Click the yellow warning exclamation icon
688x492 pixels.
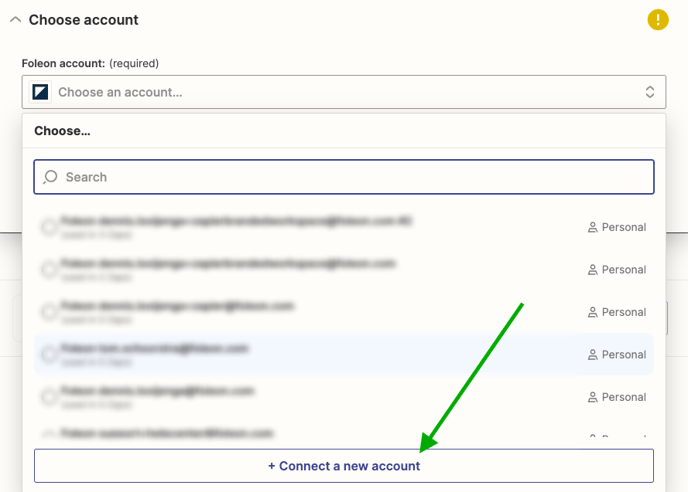coord(657,19)
